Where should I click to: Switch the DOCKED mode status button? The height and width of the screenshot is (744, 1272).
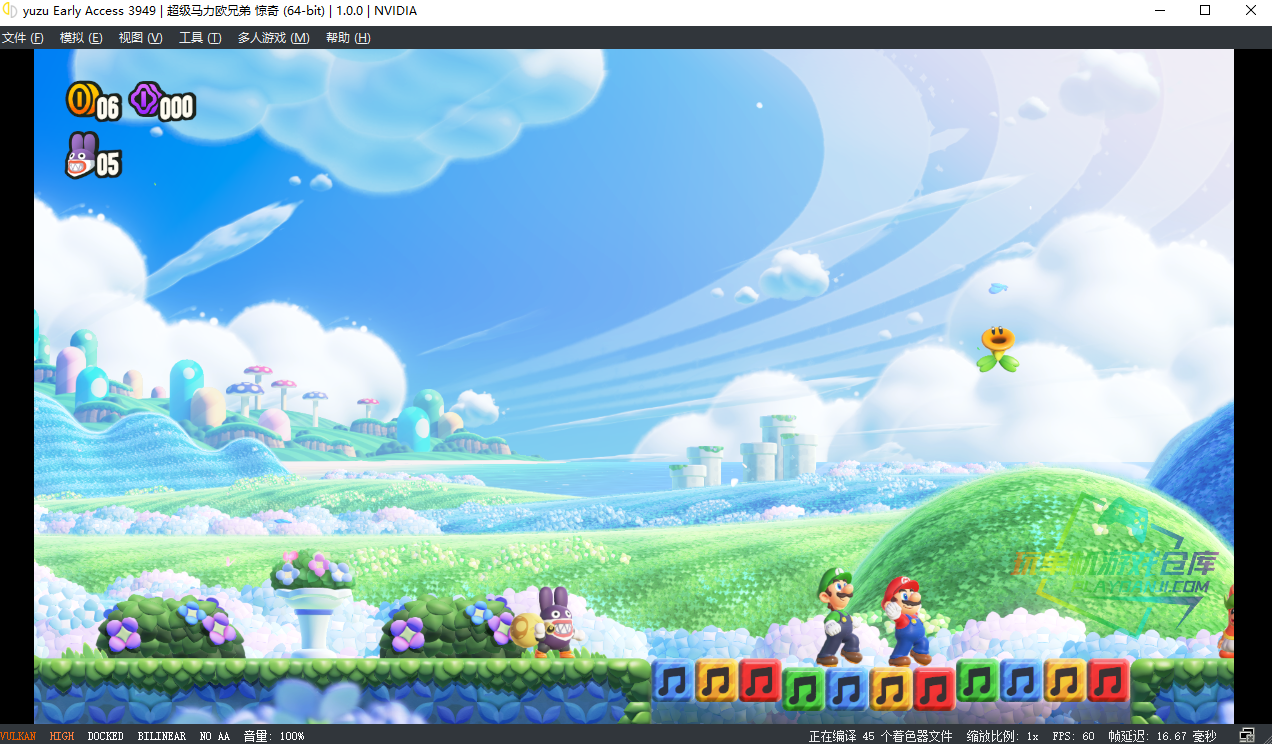[x=105, y=735]
